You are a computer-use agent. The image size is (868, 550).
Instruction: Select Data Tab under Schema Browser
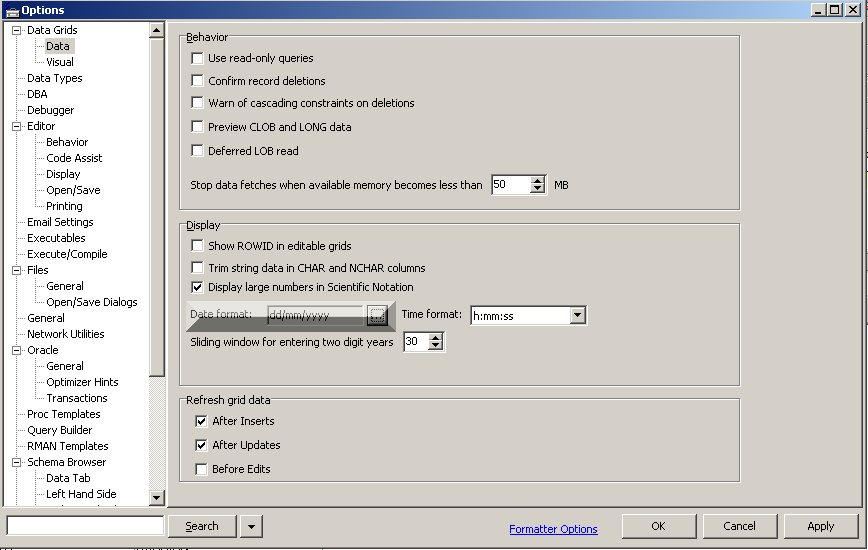coord(68,479)
